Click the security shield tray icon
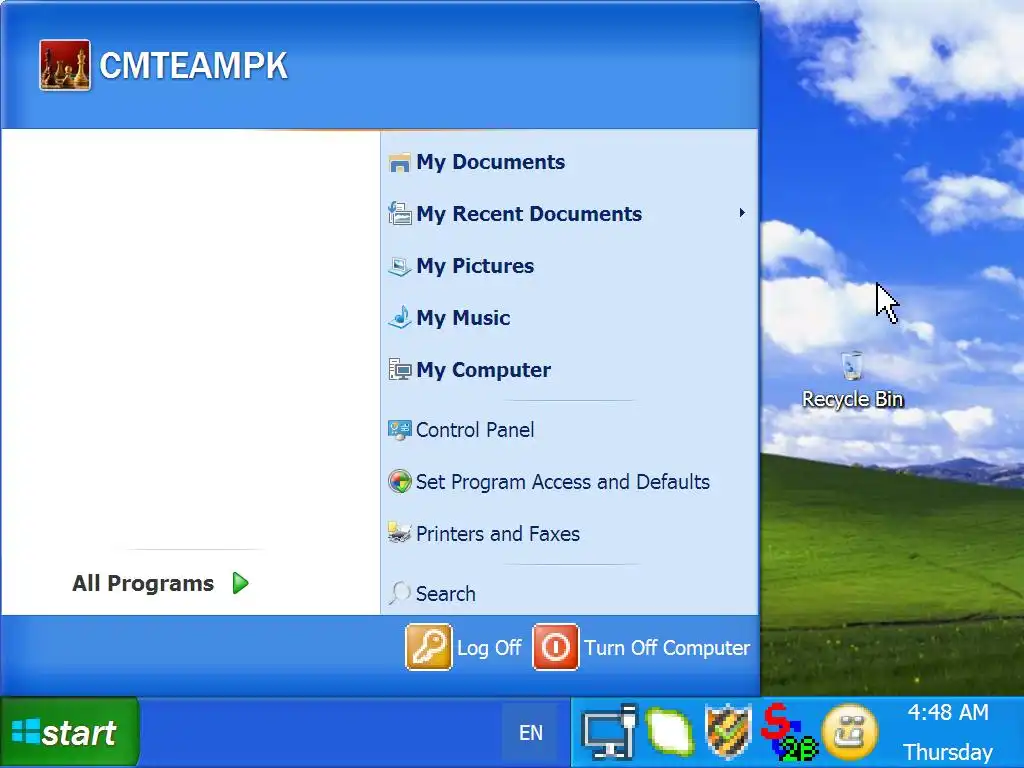The height and width of the screenshot is (768, 1024). click(728, 732)
